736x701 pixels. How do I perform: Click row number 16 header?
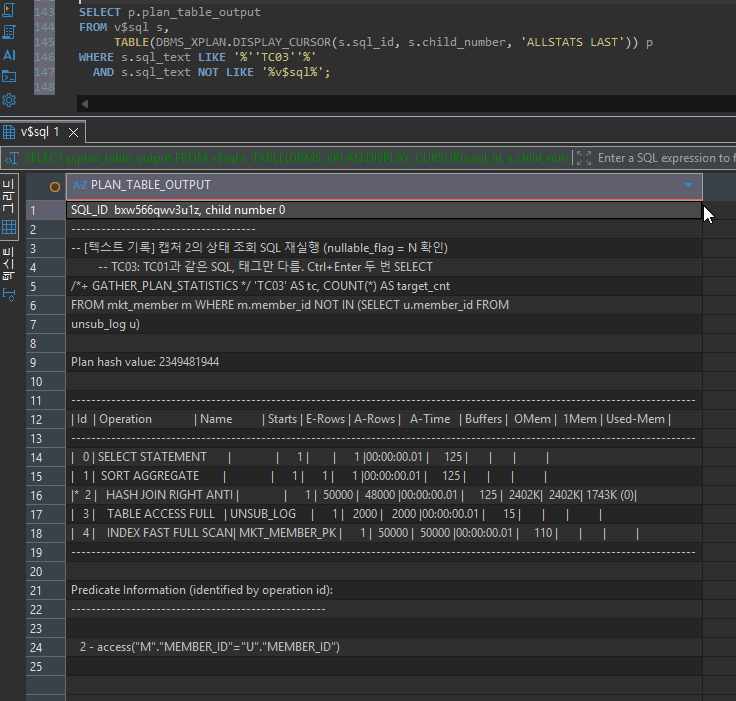click(46, 496)
